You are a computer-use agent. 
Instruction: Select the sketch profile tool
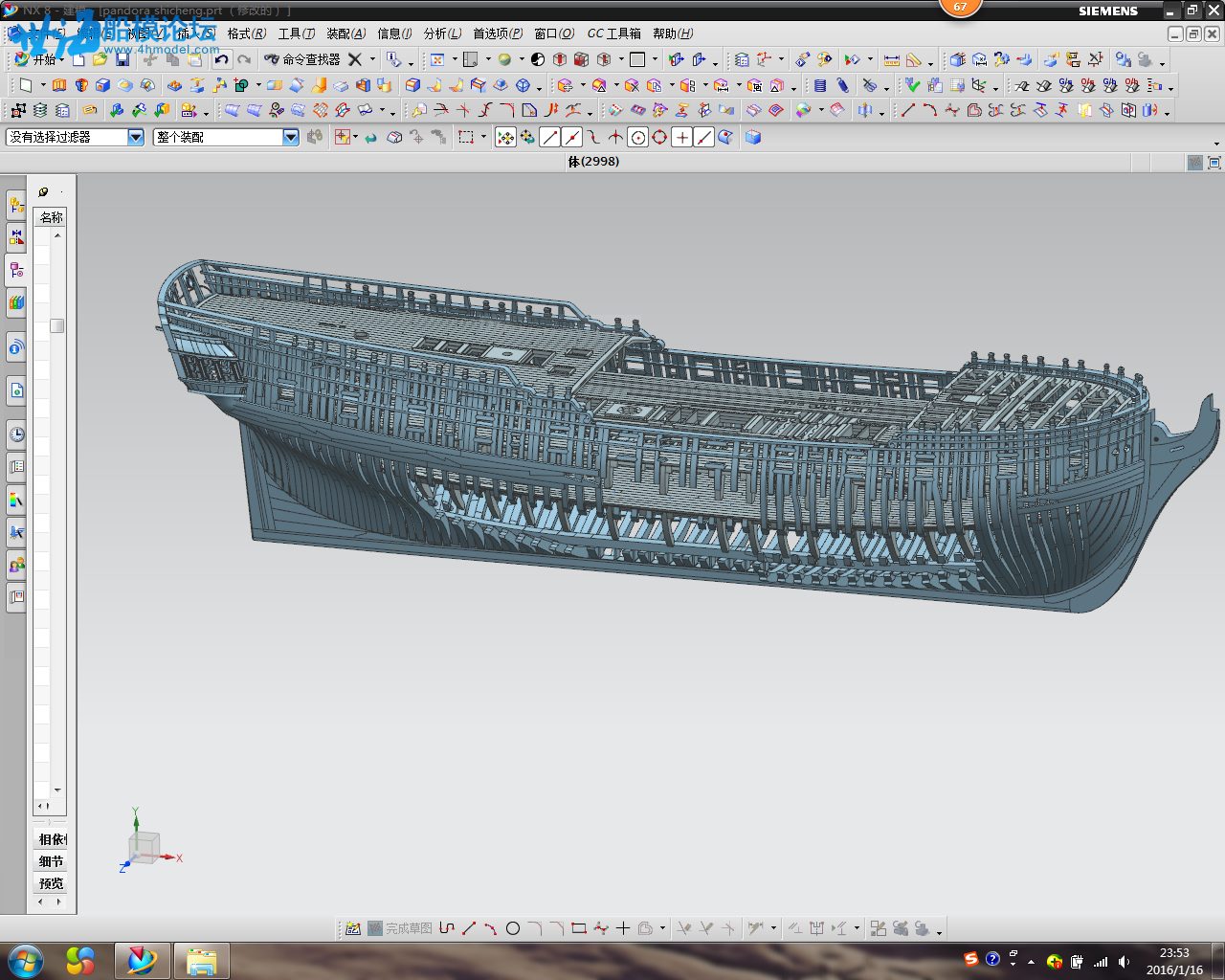coord(447,928)
